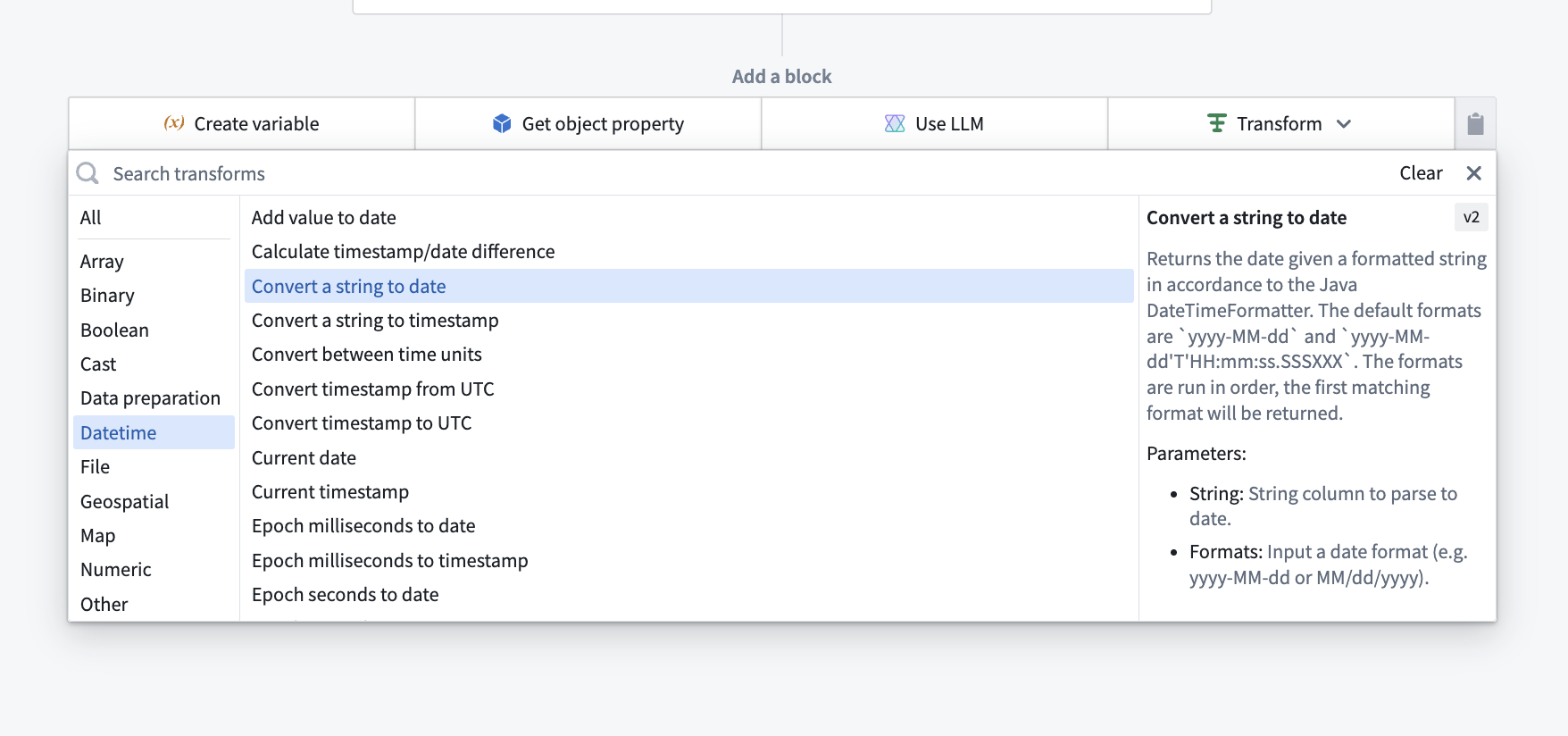Select the Boolean category

(152, 330)
